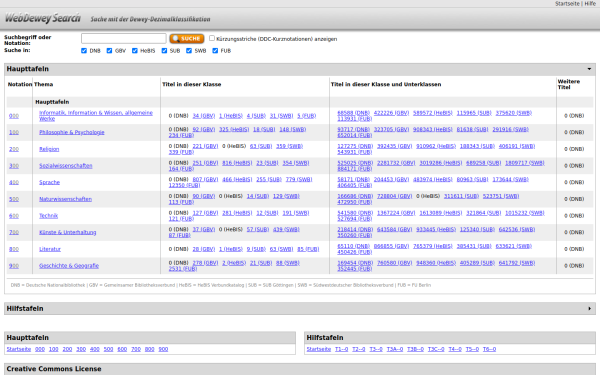Open footer Haupttafeln Startseite link
The height and width of the screenshot is (375, 600).
[x=19, y=349]
